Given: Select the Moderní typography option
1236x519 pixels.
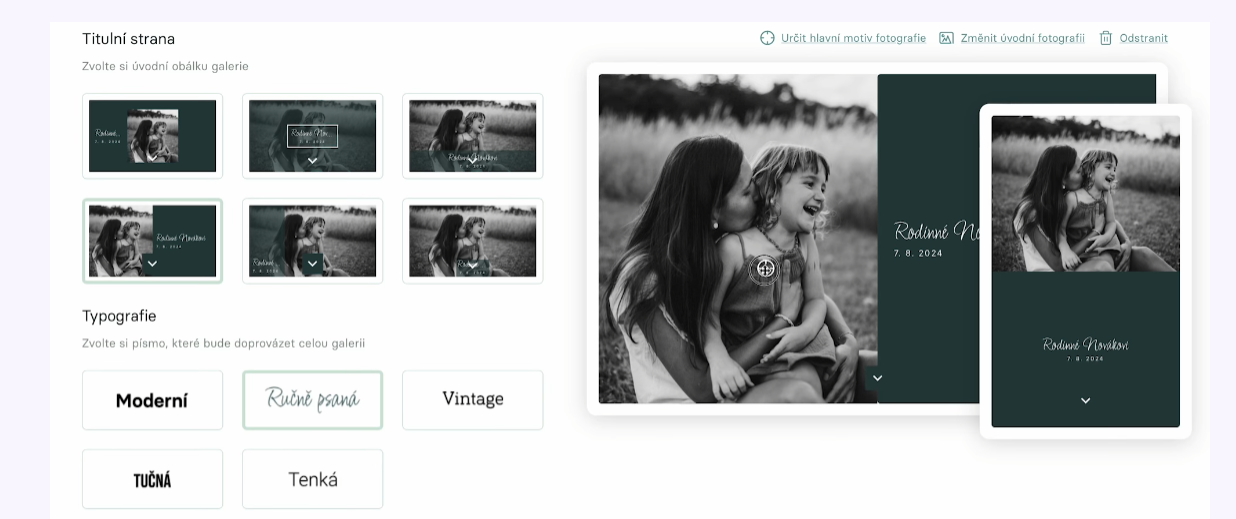Looking at the screenshot, I should 152,400.
